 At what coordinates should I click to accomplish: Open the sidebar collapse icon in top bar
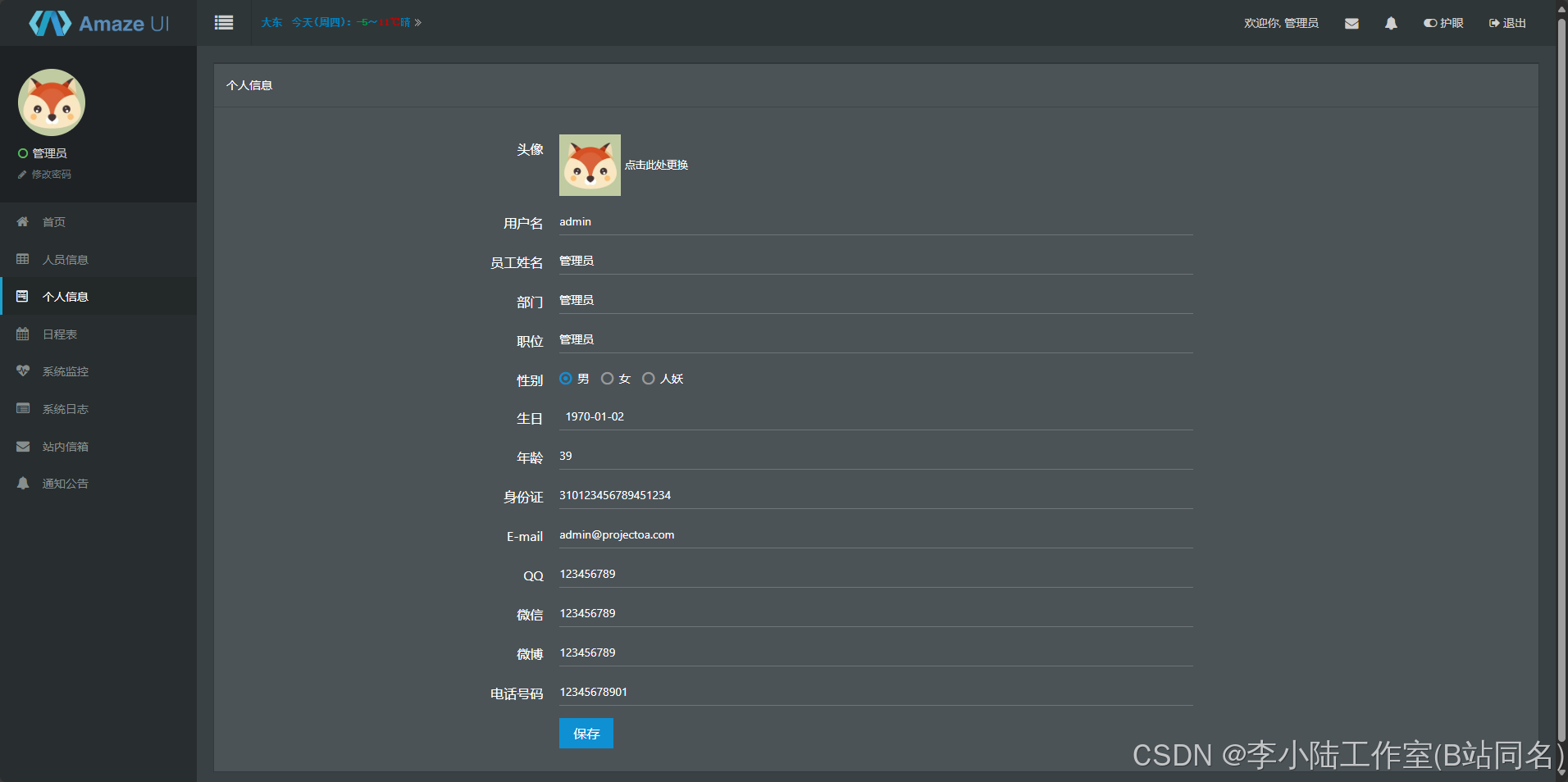click(223, 22)
